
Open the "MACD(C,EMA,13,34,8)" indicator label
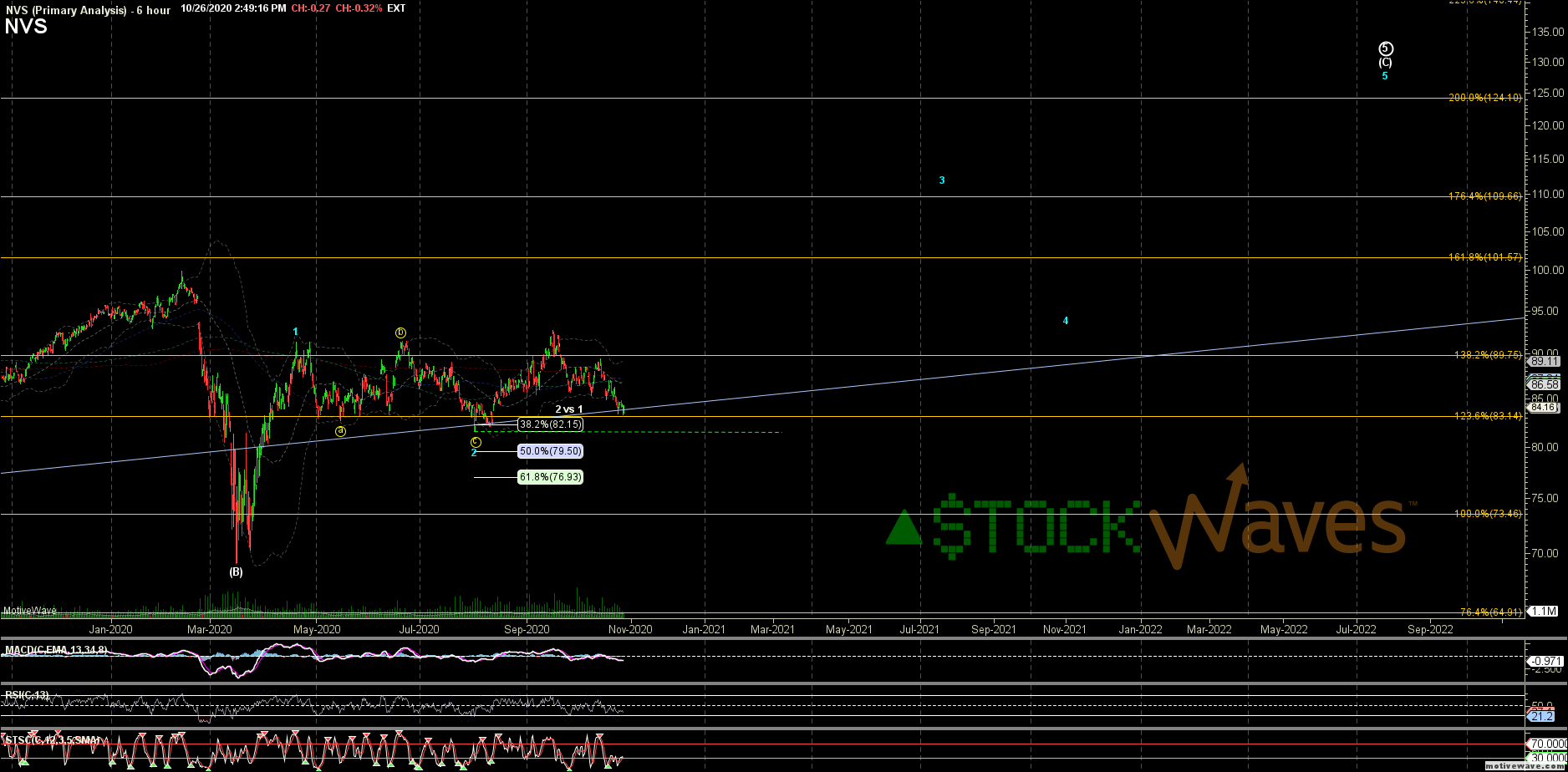[x=56, y=649]
